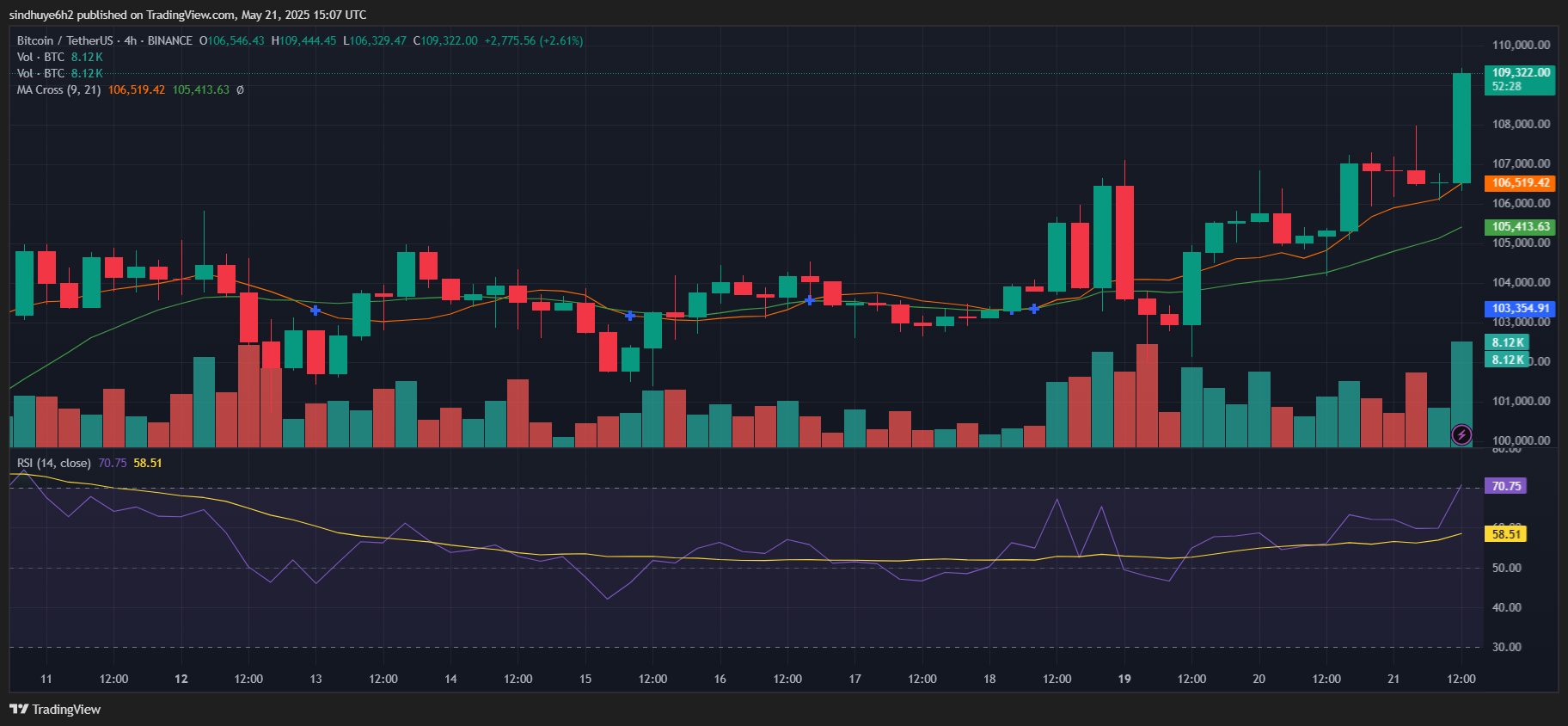The image size is (1568, 726).
Task: Click the 4h interval in the chart legend
Action: coord(130,41)
